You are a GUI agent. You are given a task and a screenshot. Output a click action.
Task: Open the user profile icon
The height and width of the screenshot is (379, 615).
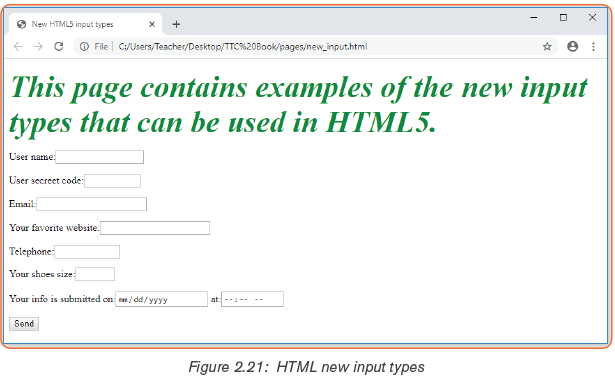click(x=573, y=46)
